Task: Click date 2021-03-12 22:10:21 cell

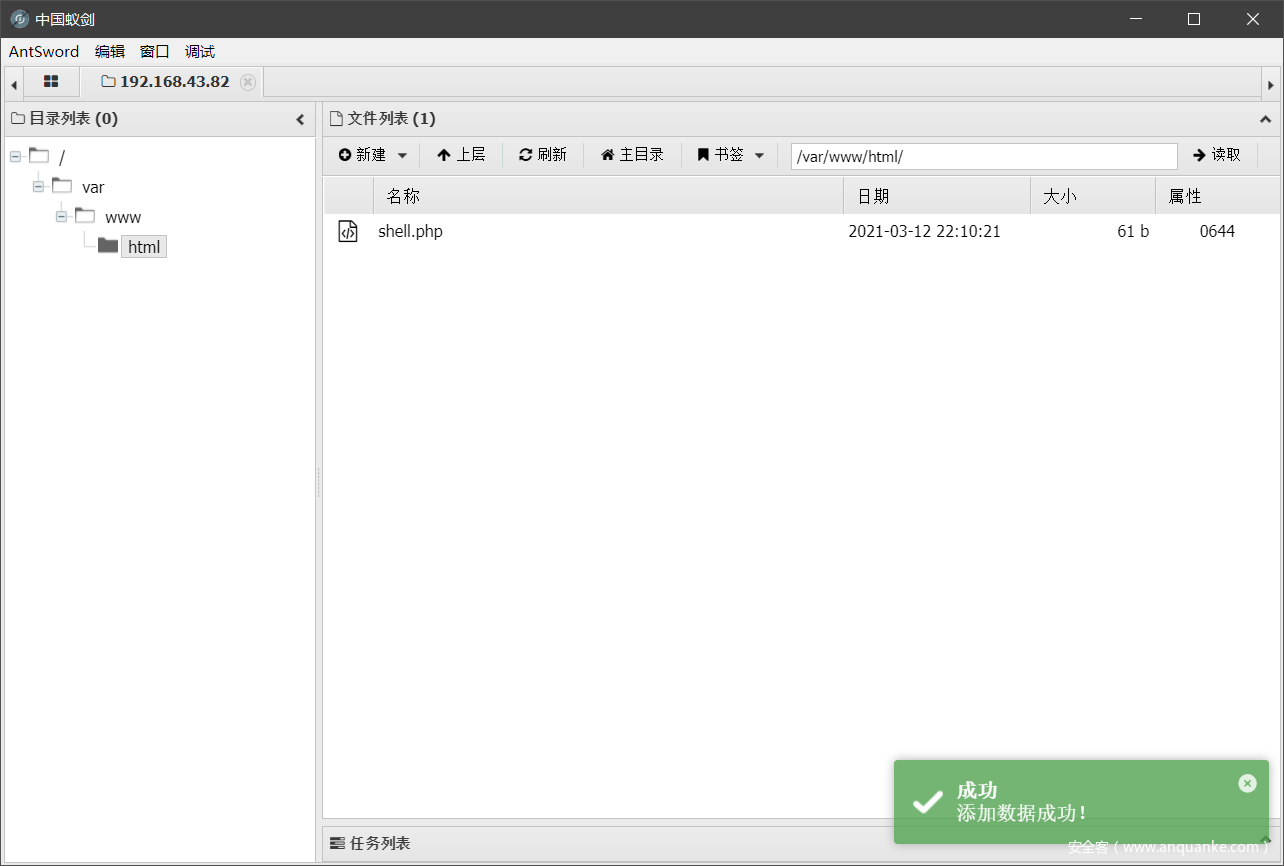Action: (924, 232)
